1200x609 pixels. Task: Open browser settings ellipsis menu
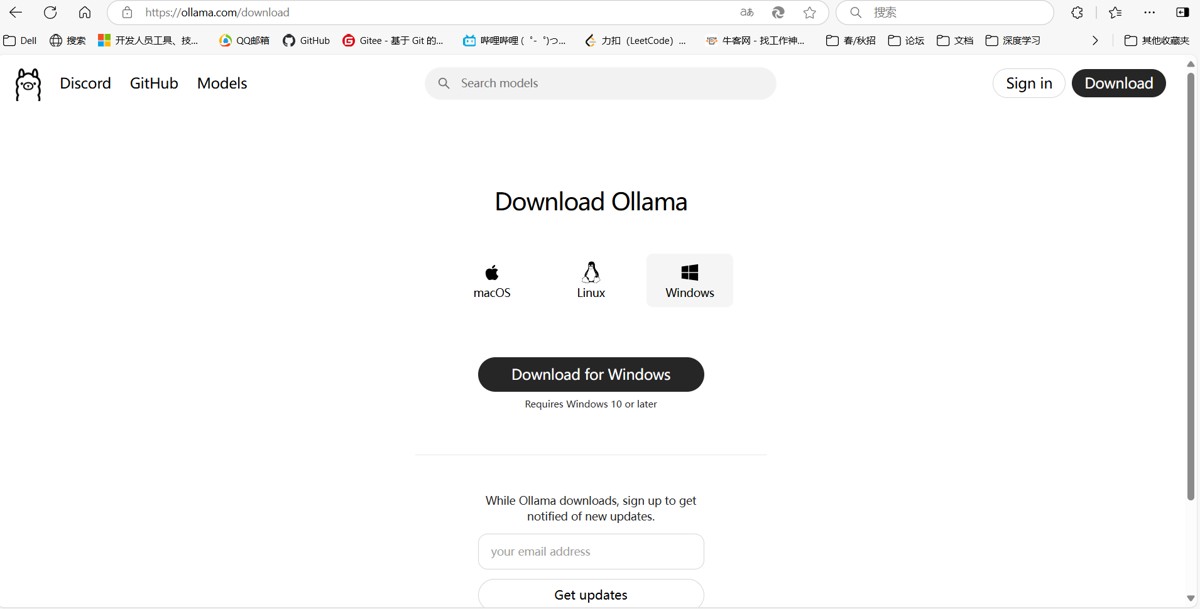point(1149,12)
